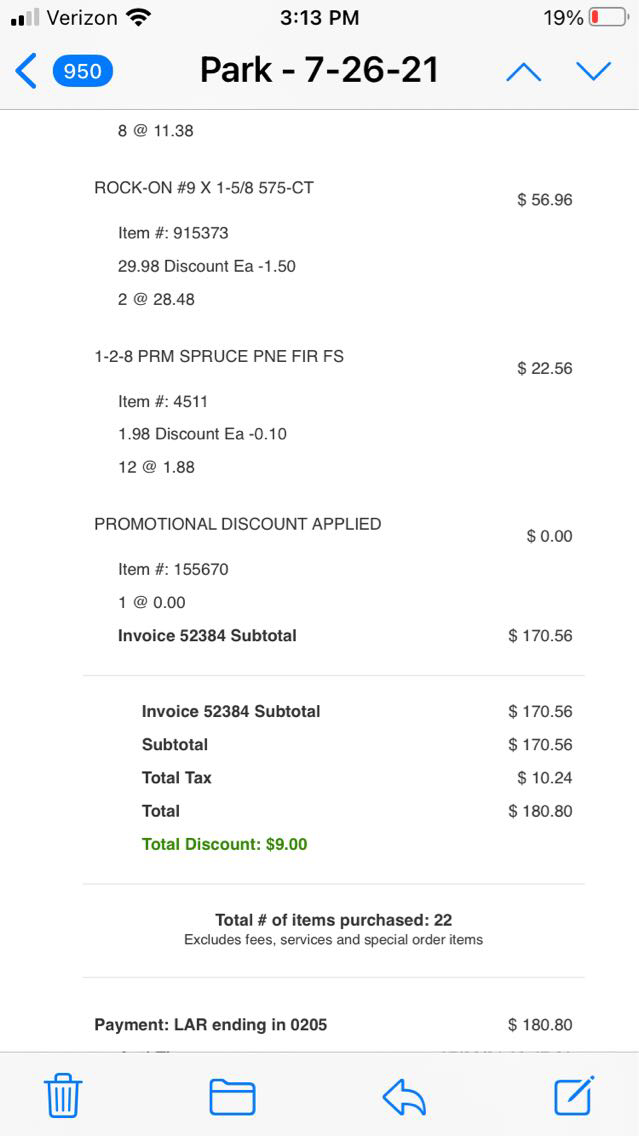This screenshot has height=1136, width=639.
Task: Tap the 3:13 PM clock
Action: [x=319, y=18]
